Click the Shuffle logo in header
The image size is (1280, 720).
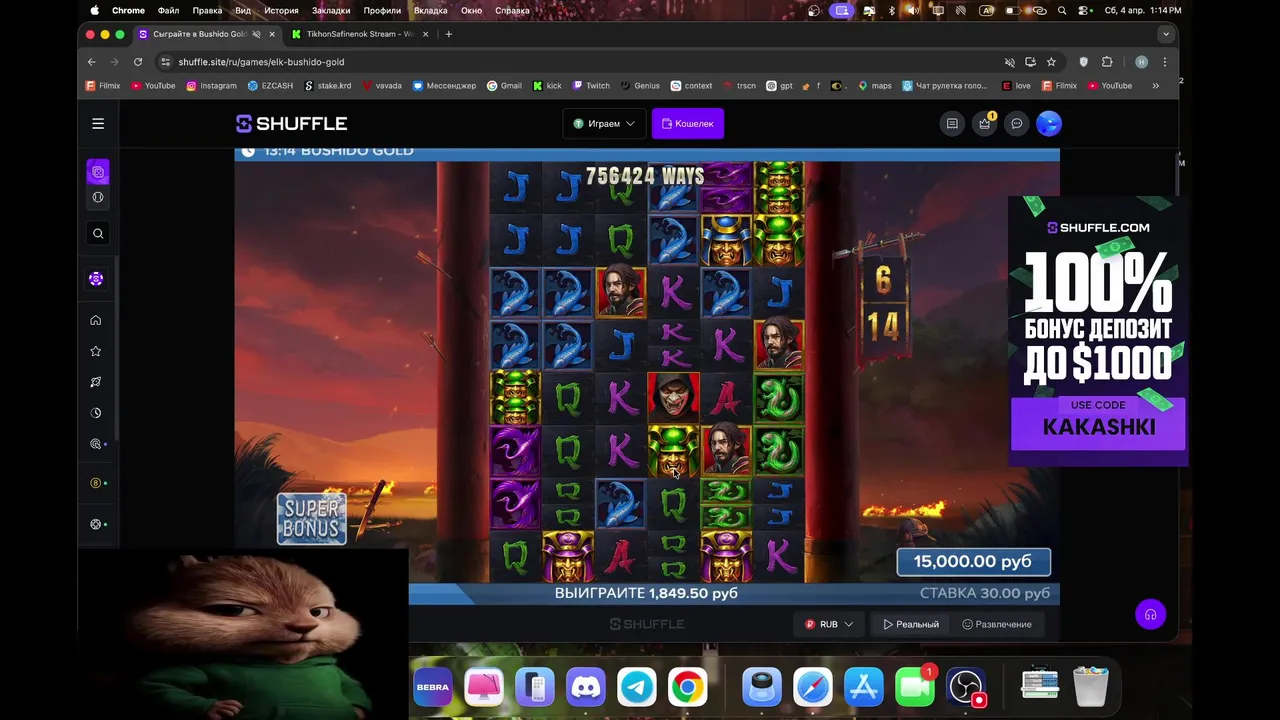point(291,124)
